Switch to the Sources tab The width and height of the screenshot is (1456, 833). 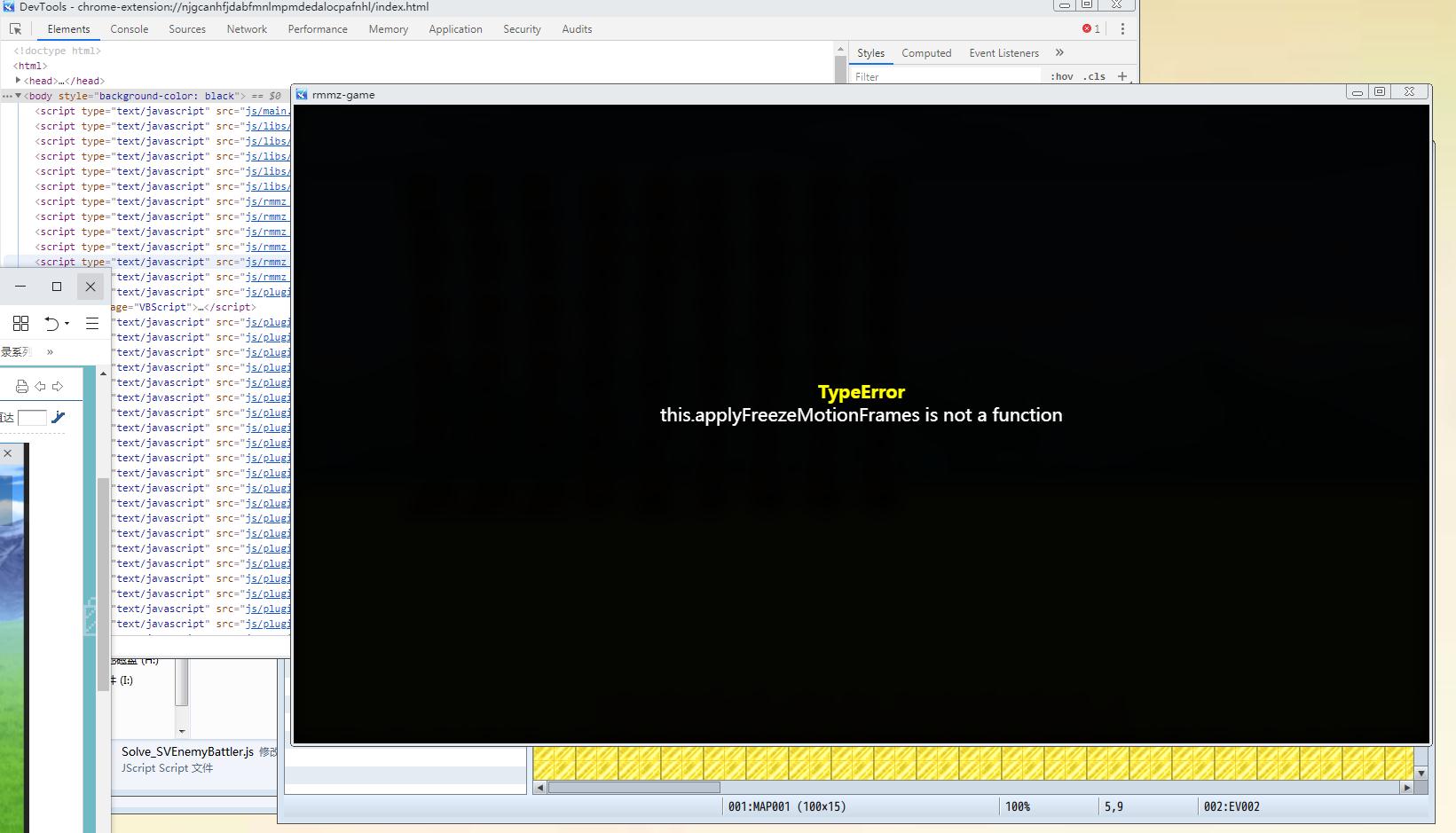coord(187,29)
